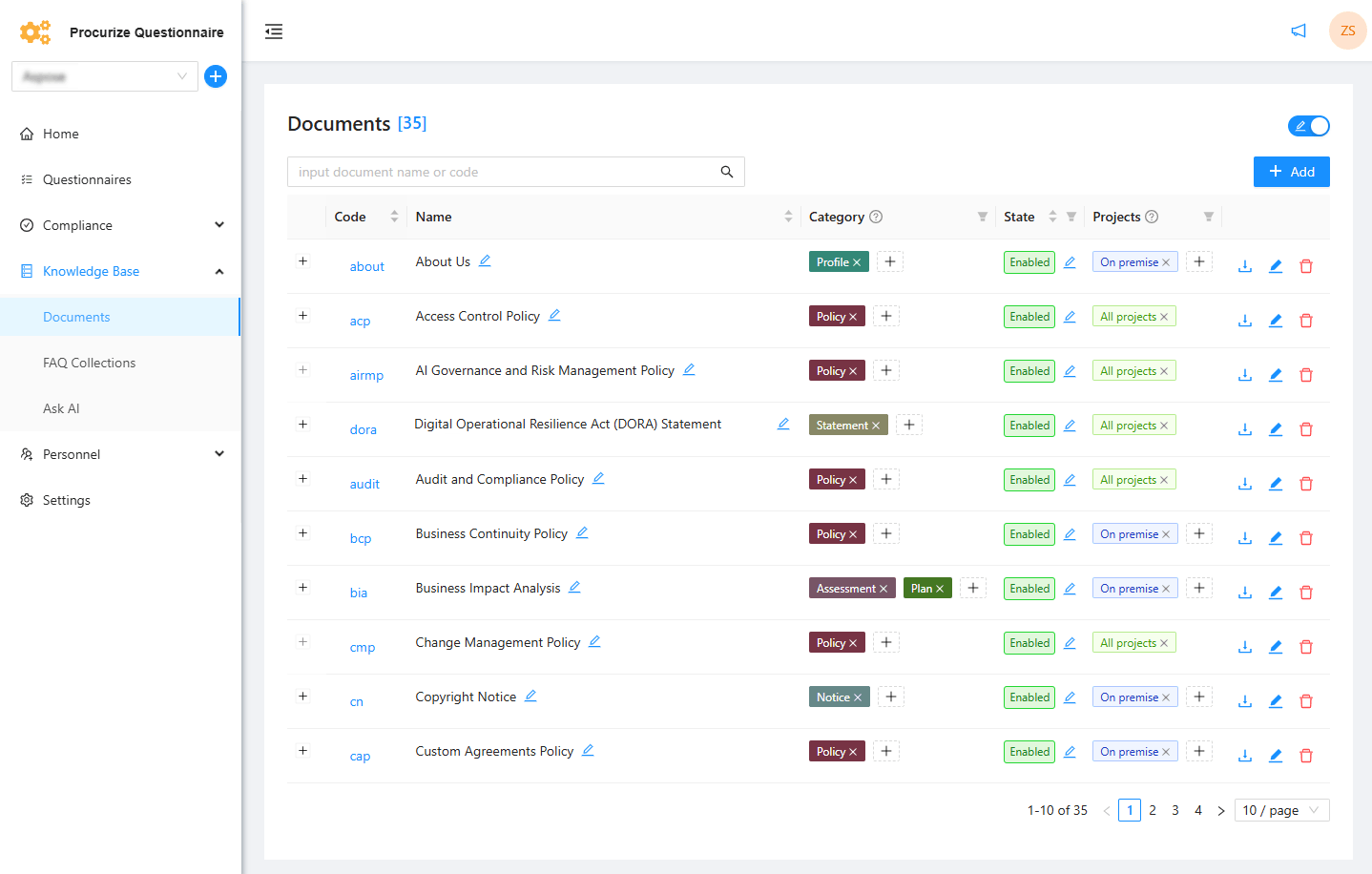The width and height of the screenshot is (1372, 874).
Task: Collapse sidebar using the menu fold icon
Action: point(274,31)
